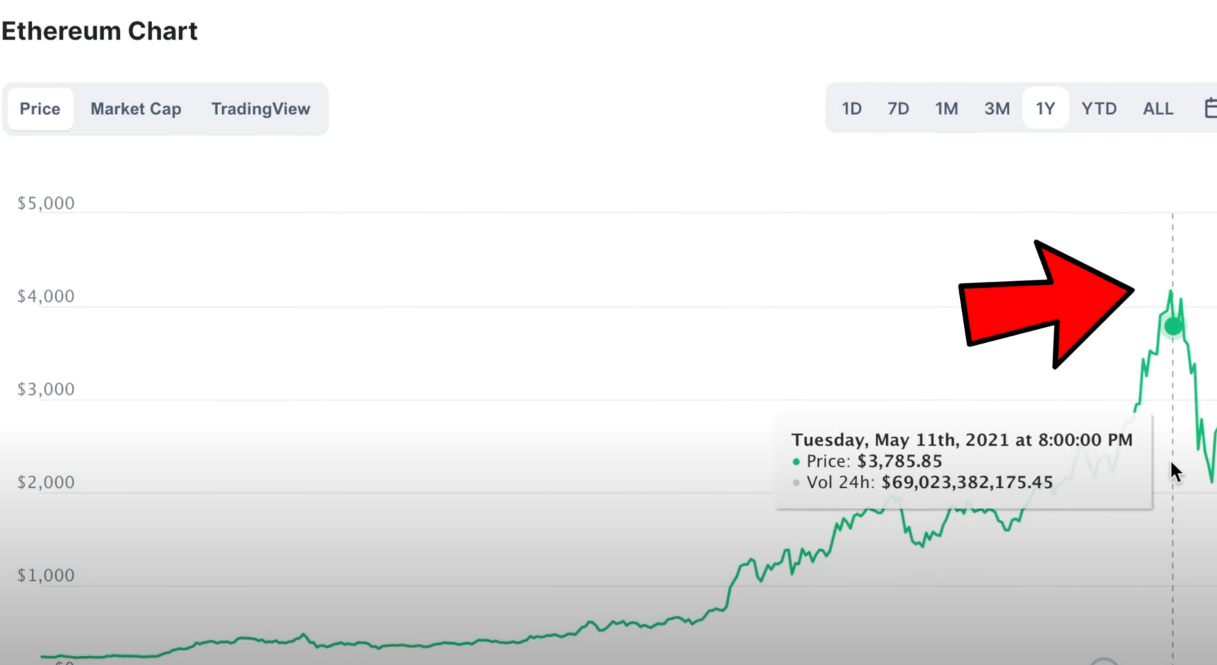Click the green data point marker on chart
The height and width of the screenshot is (665, 1217).
1173,325
